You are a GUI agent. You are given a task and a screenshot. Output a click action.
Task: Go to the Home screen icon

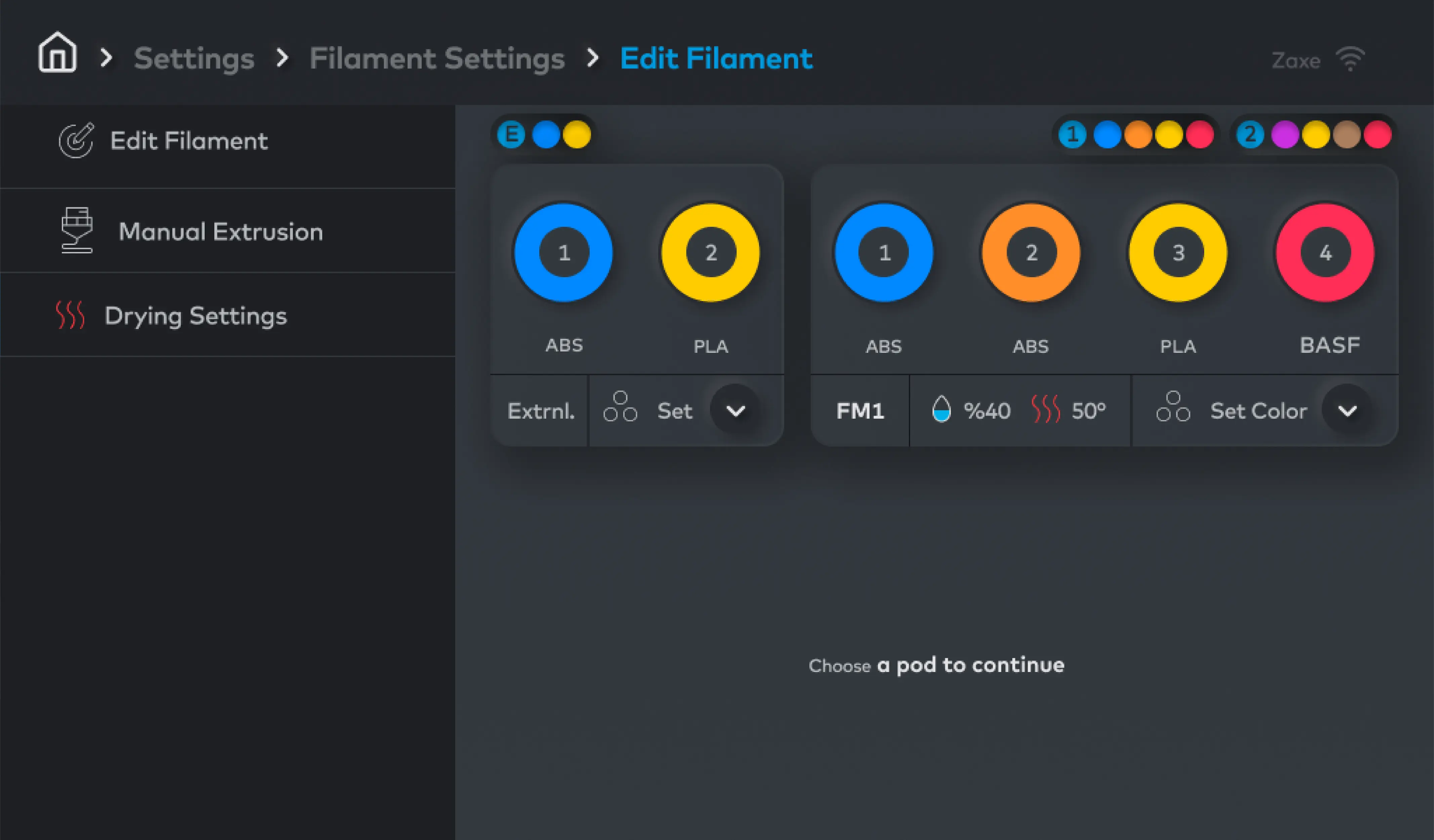[x=57, y=53]
